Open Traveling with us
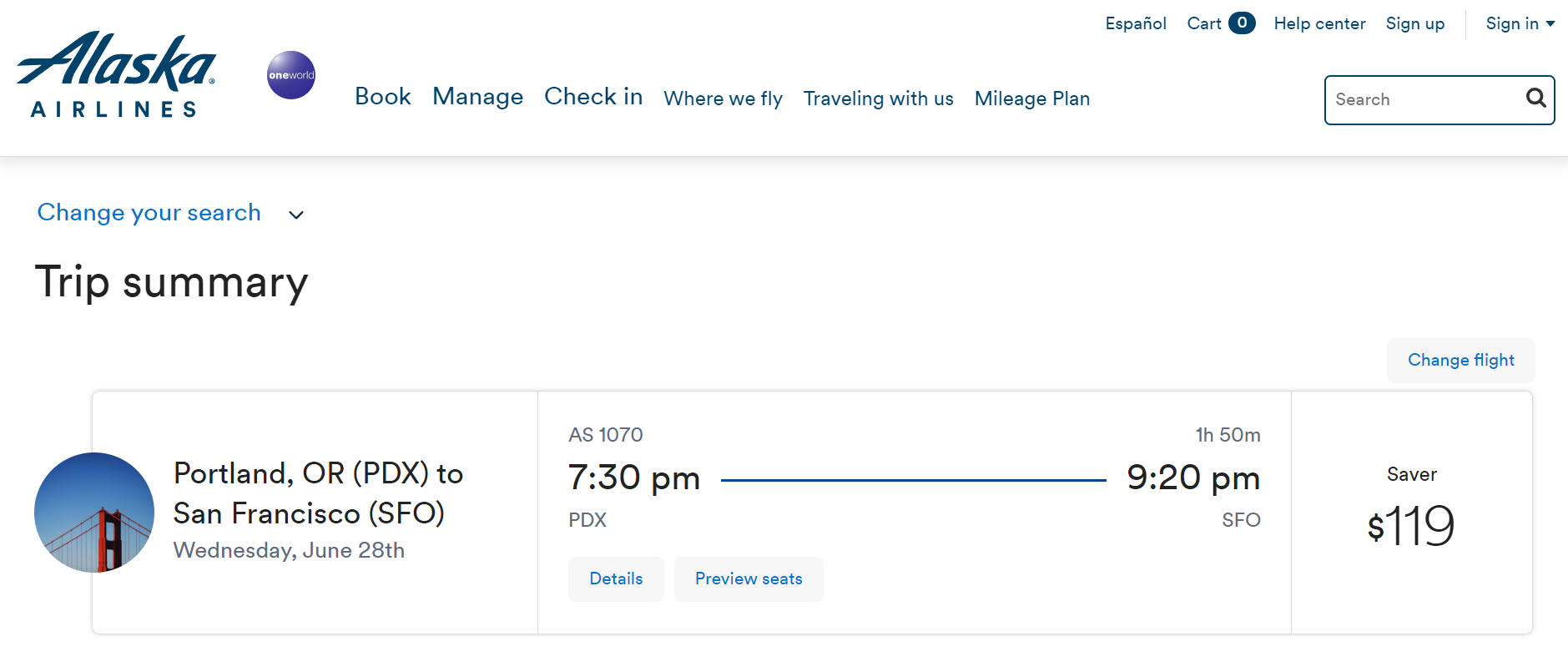The width and height of the screenshot is (1568, 657). 878,99
